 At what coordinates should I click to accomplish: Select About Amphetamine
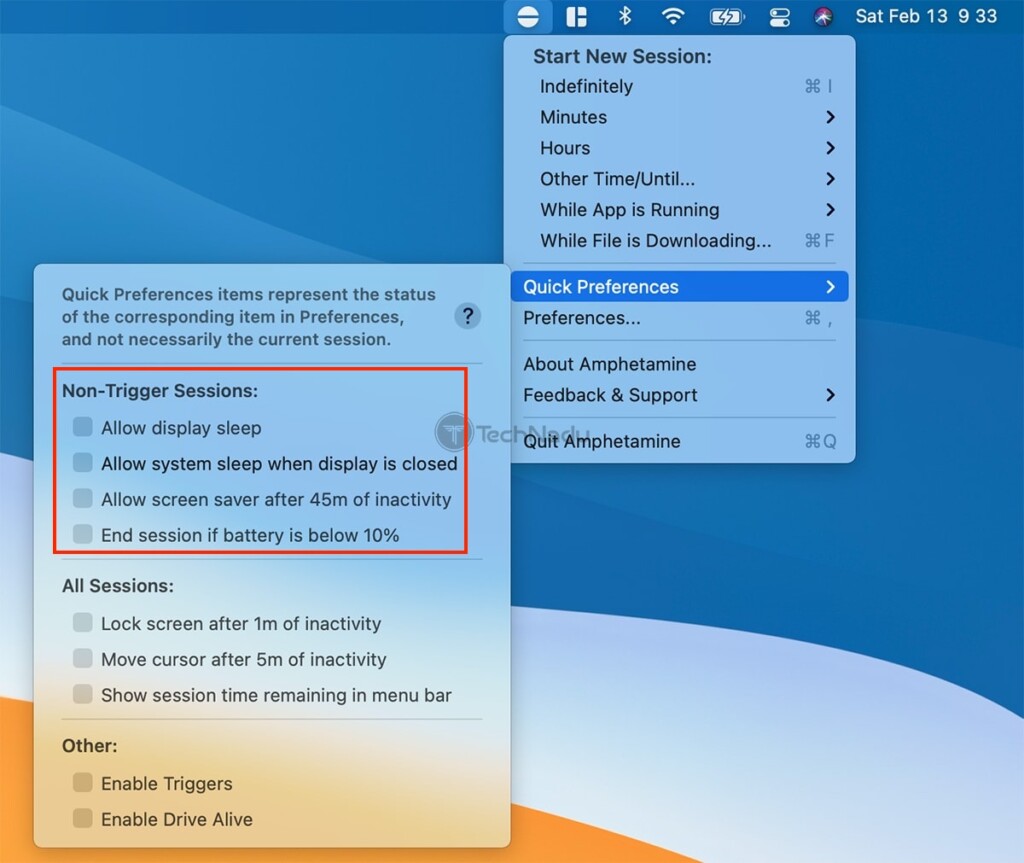pyautogui.click(x=679, y=364)
